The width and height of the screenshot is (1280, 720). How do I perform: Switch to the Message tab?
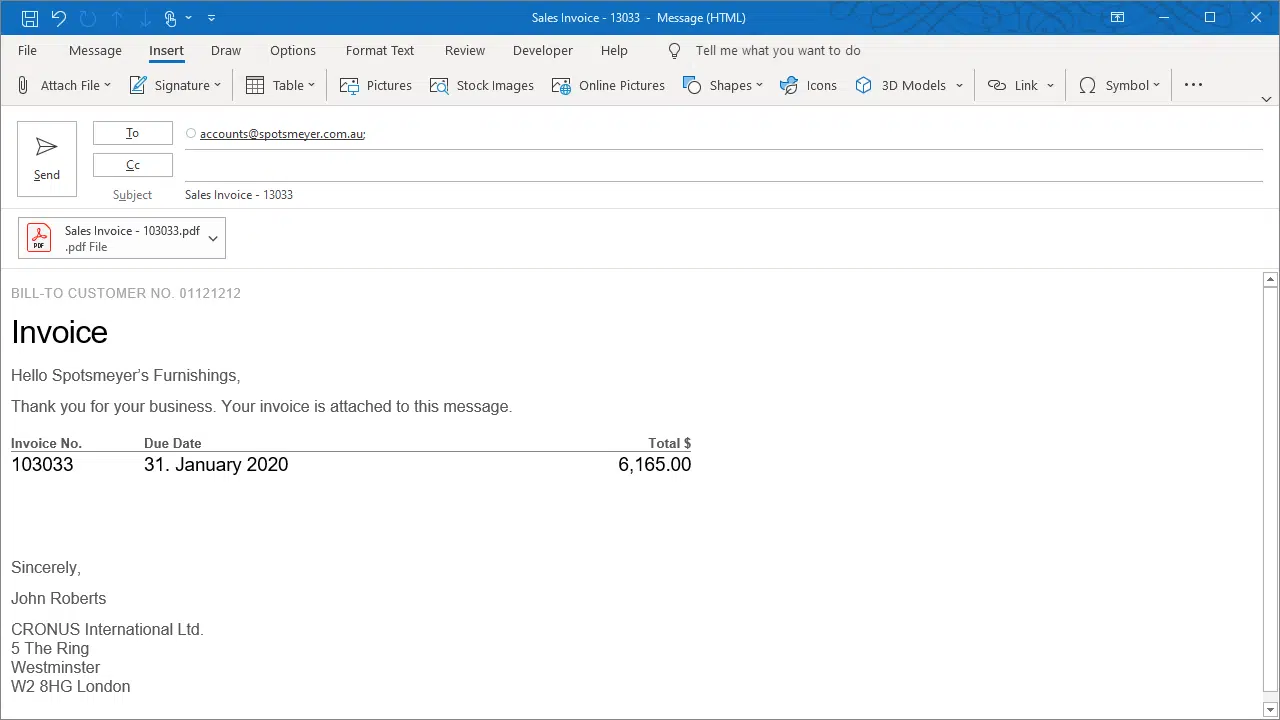(x=95, y=51)
